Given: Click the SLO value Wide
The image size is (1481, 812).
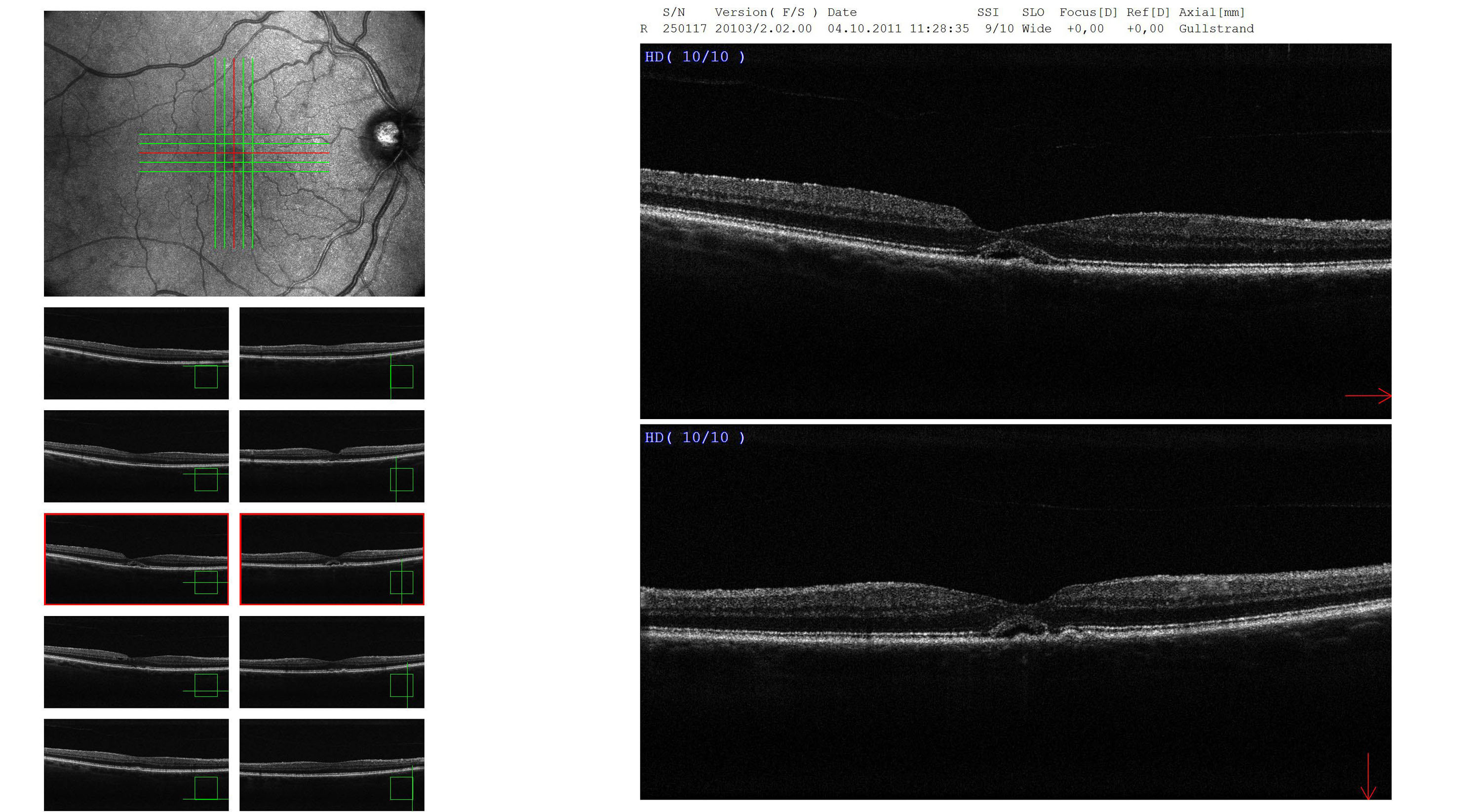Looking at the screenshot, I should coord(1036,29).
